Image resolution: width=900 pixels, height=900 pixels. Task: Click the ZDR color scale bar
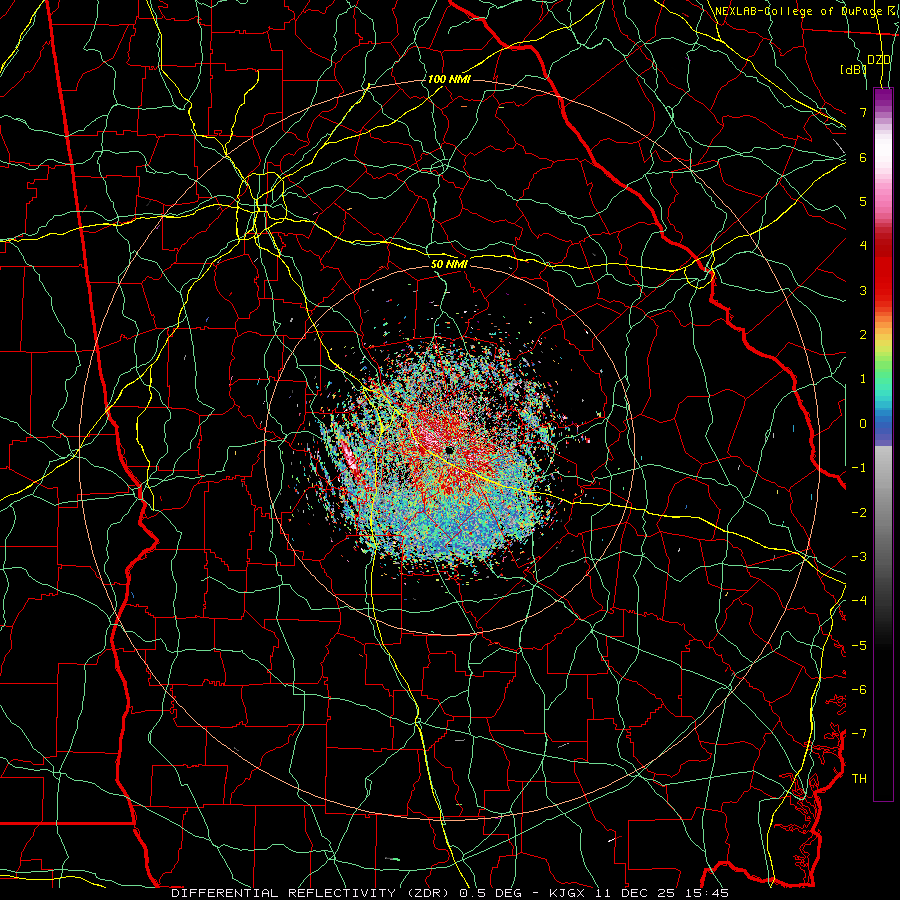coord(883,444)
